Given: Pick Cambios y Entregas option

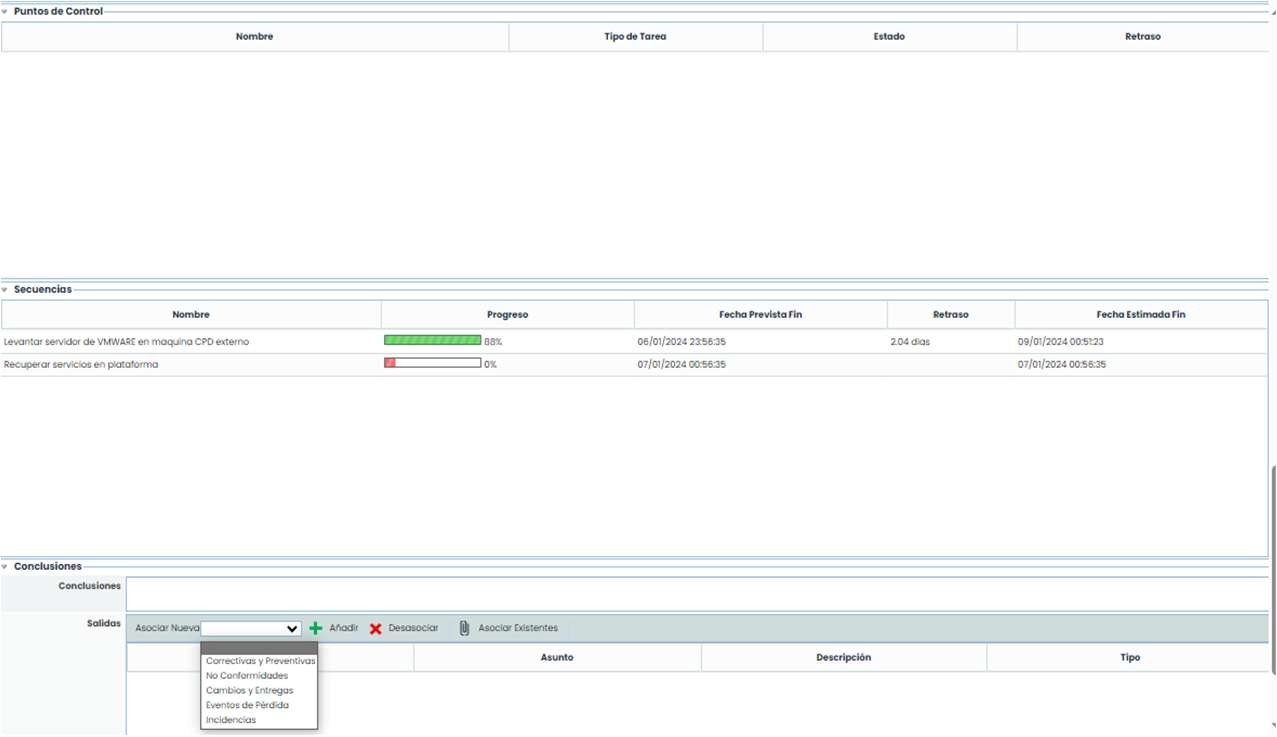Looking at the screenshot, I should [x=250, y=691].
